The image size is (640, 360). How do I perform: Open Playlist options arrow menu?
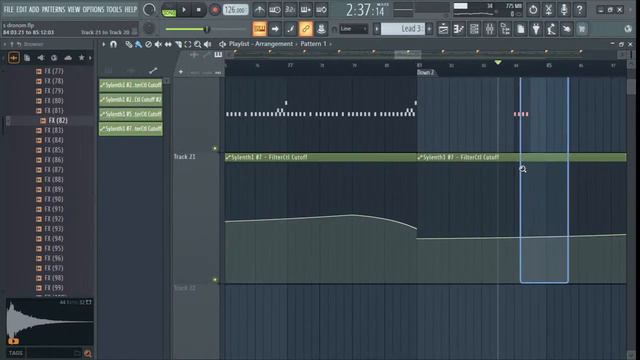point(104,44)
